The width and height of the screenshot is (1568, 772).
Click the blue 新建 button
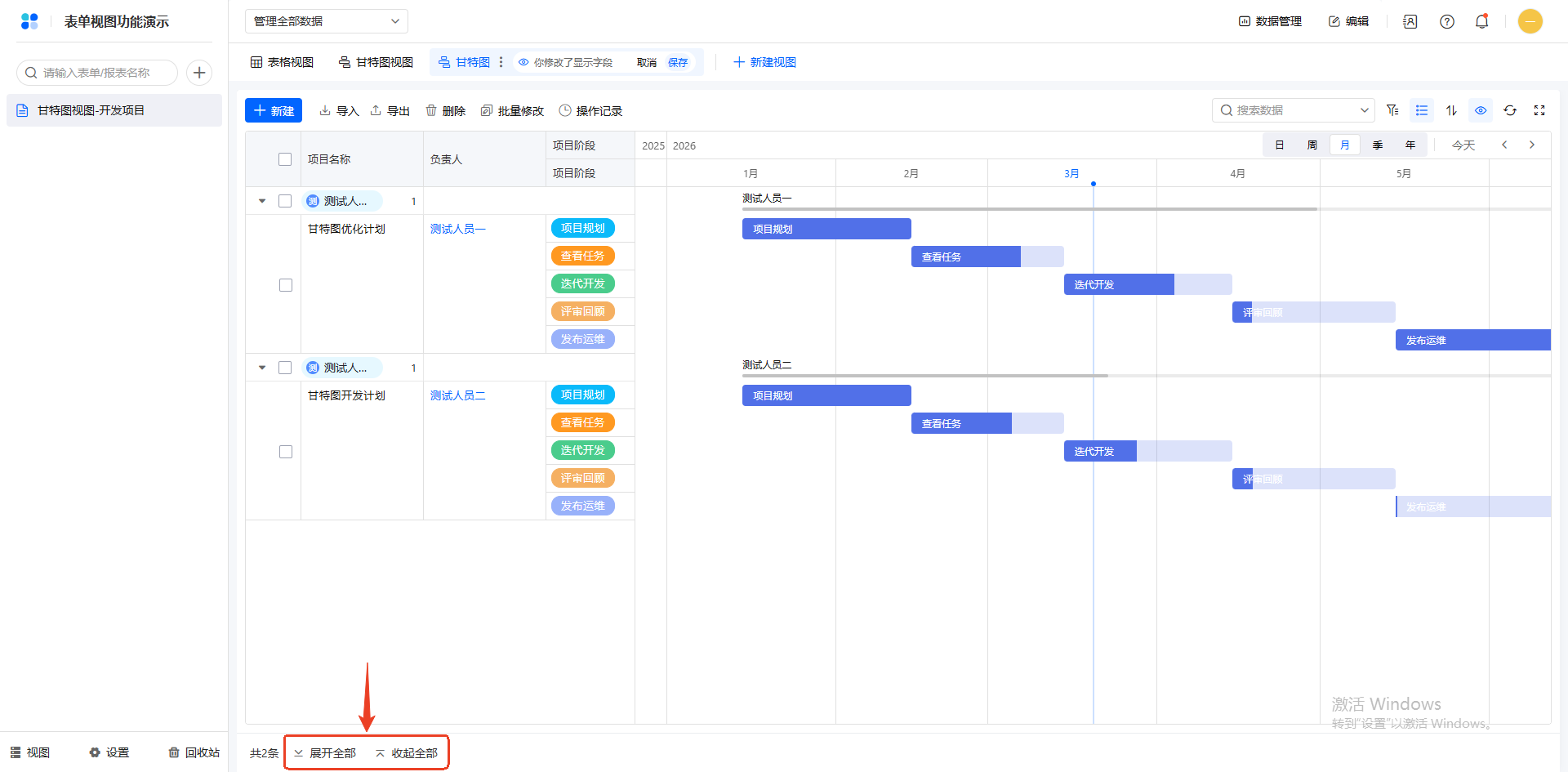274,110
